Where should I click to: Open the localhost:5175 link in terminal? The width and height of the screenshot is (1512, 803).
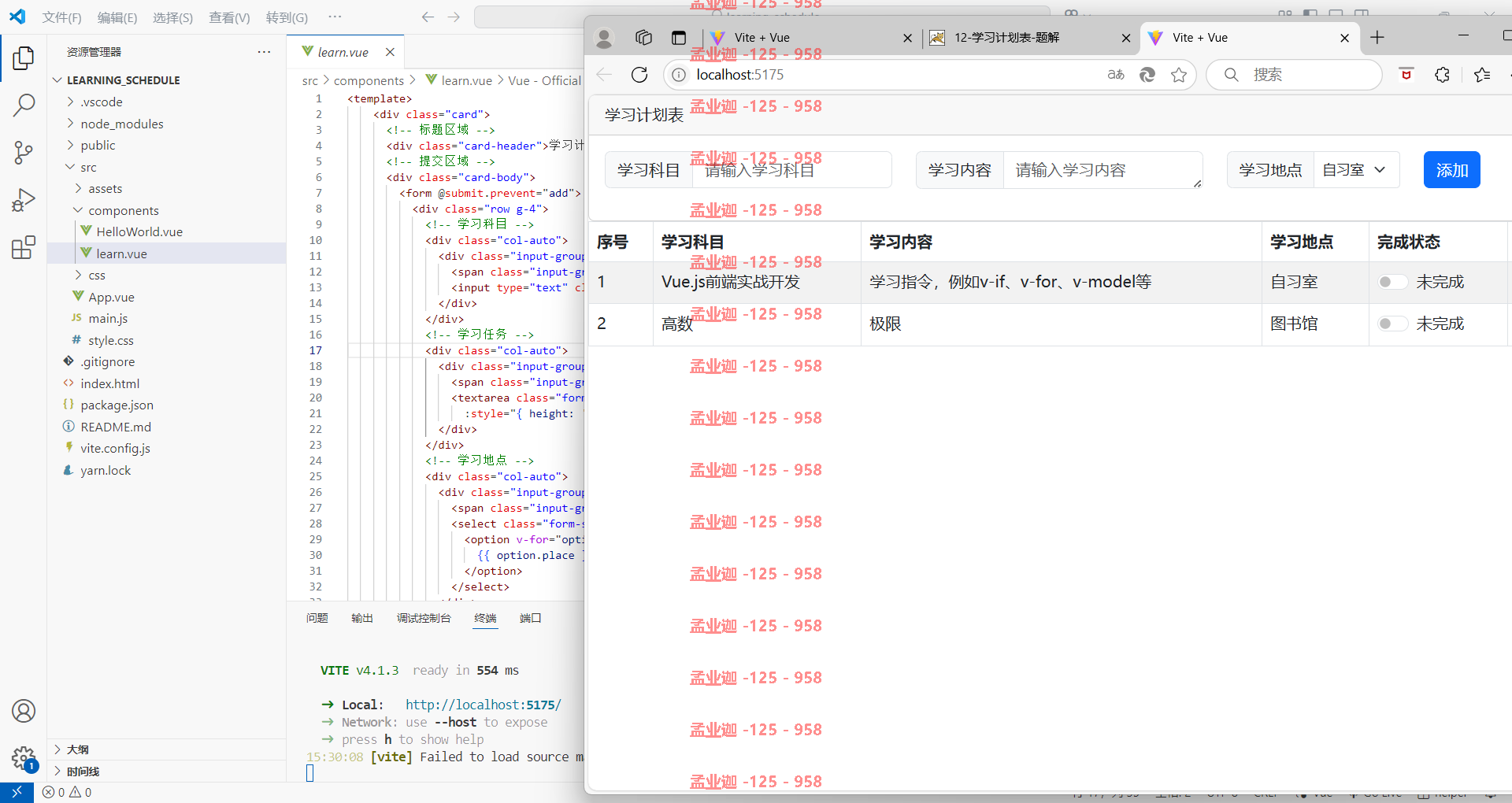tap(483, 705)
